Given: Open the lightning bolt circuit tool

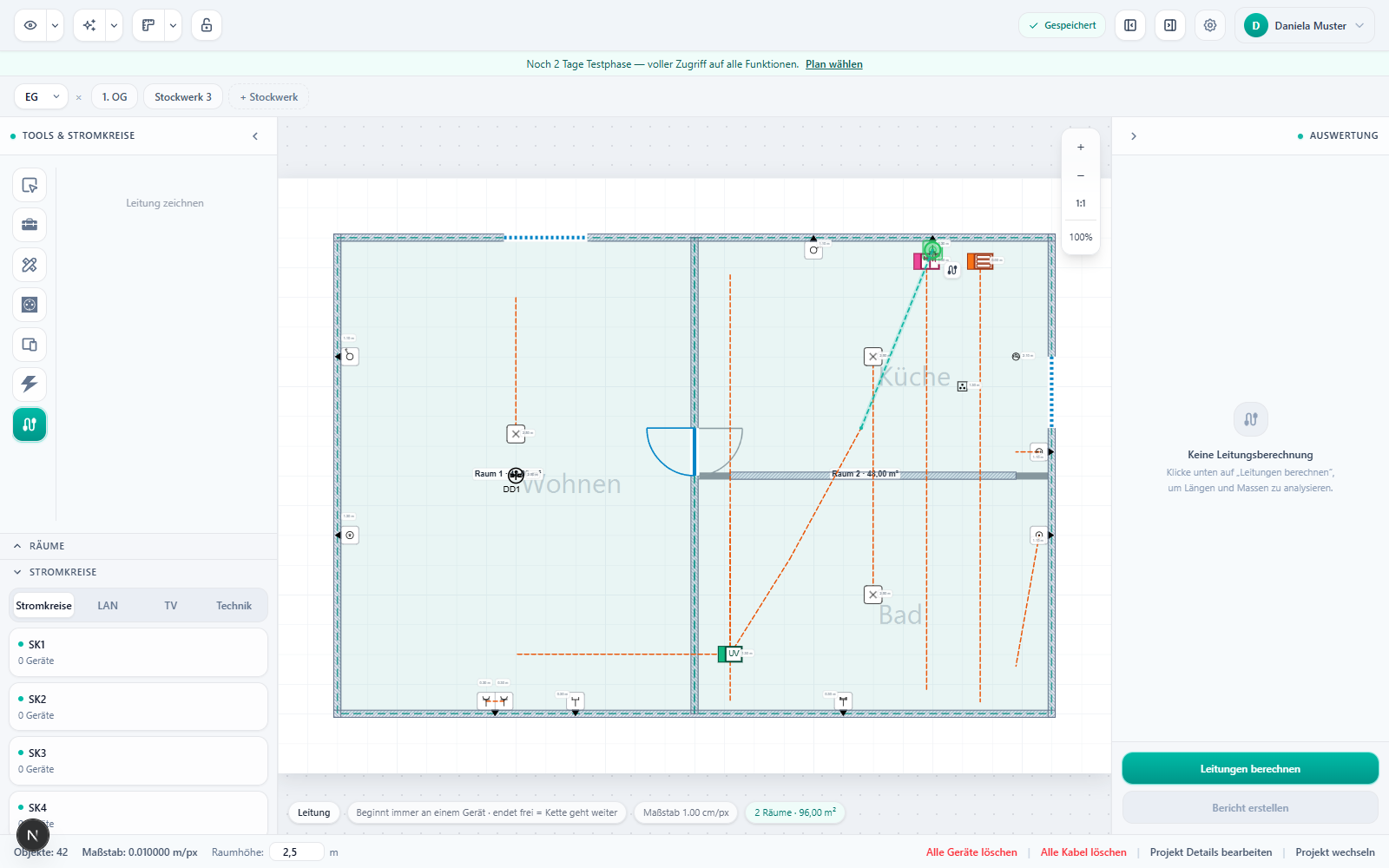Looking at the screenshot, I should click(x=30, y=385).
